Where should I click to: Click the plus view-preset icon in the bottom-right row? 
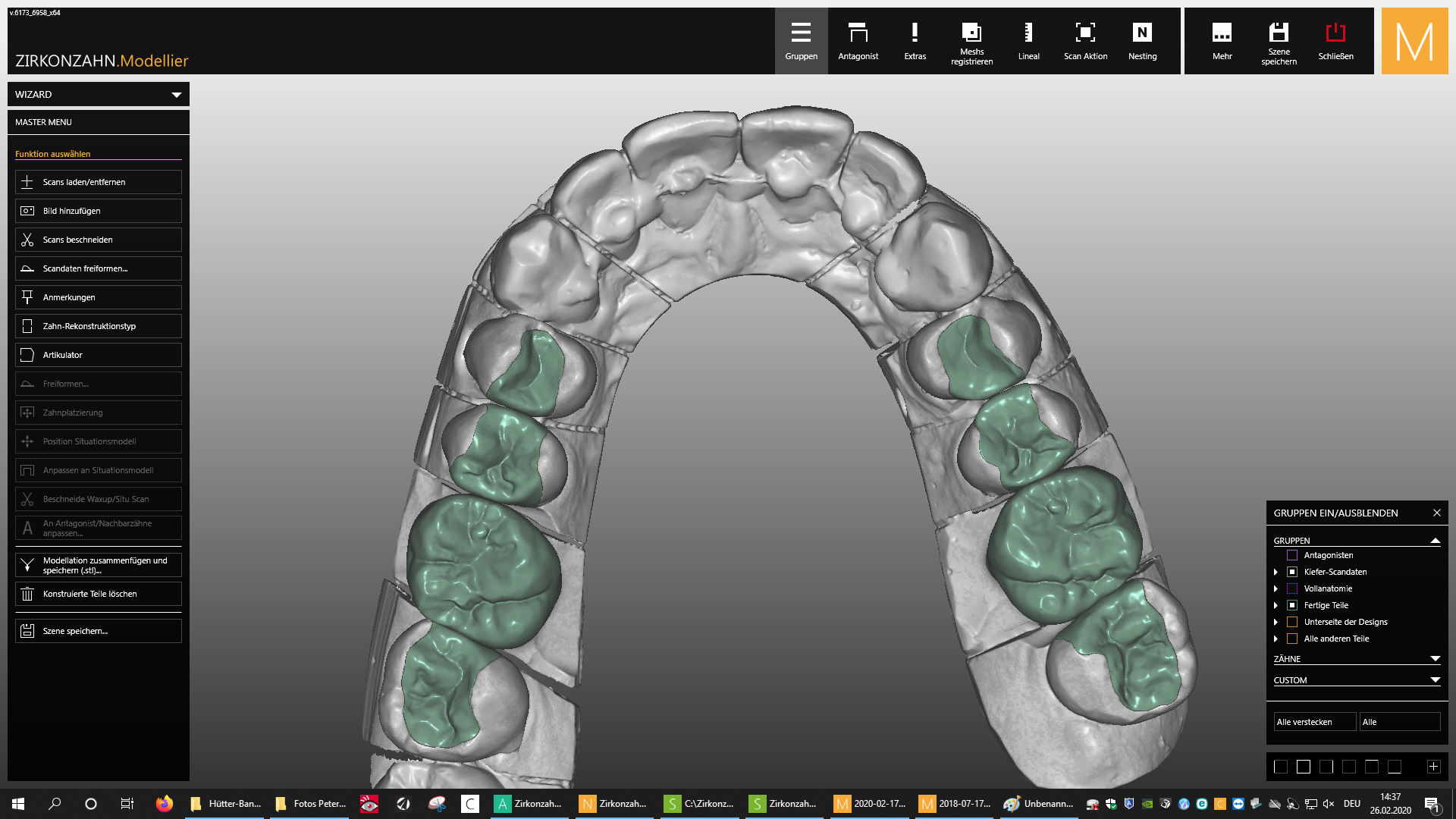click(x=1433, y=767)
